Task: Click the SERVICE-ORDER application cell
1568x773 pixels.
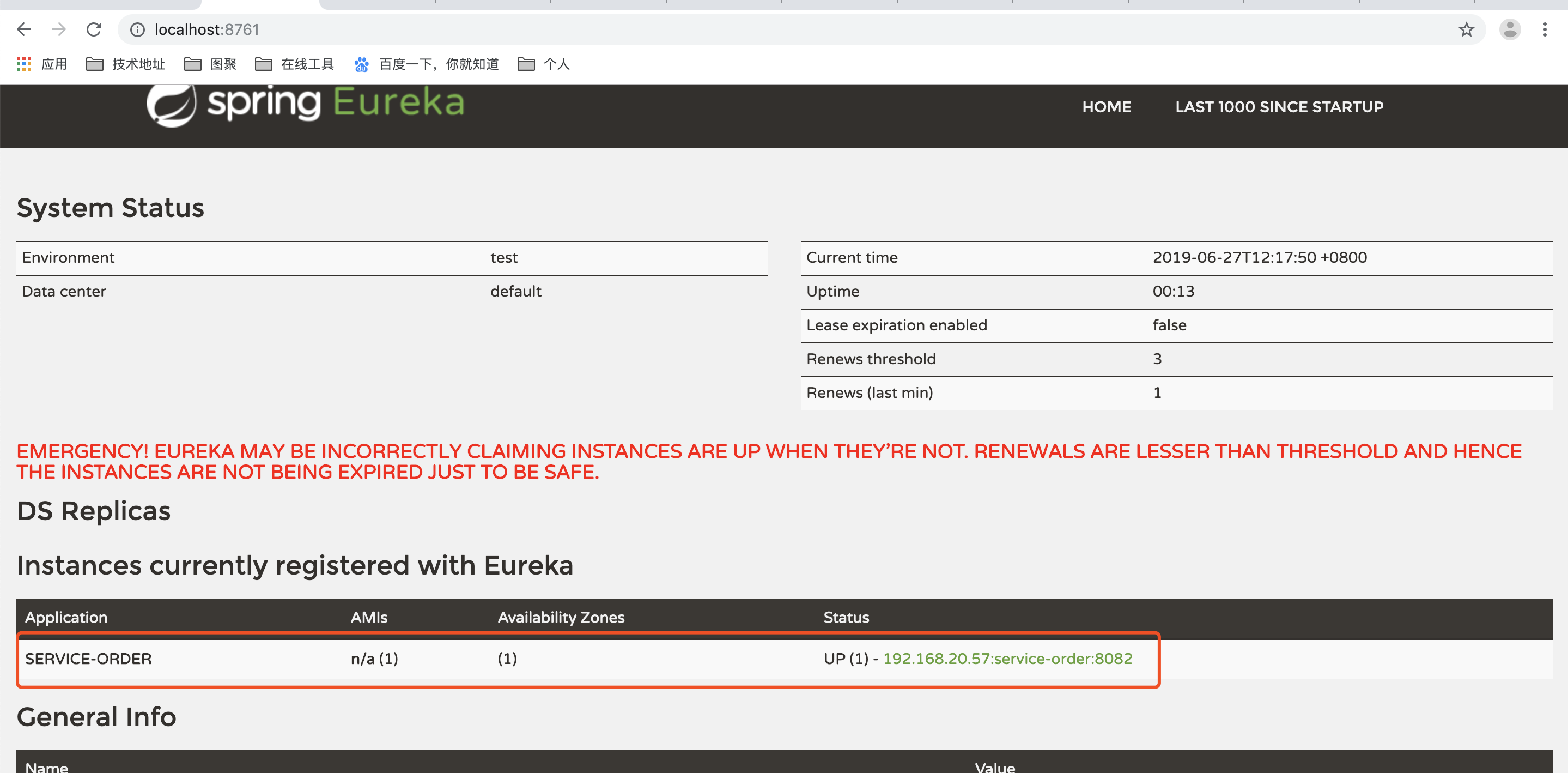Action: pyautogui.click(x=88, y=659)
